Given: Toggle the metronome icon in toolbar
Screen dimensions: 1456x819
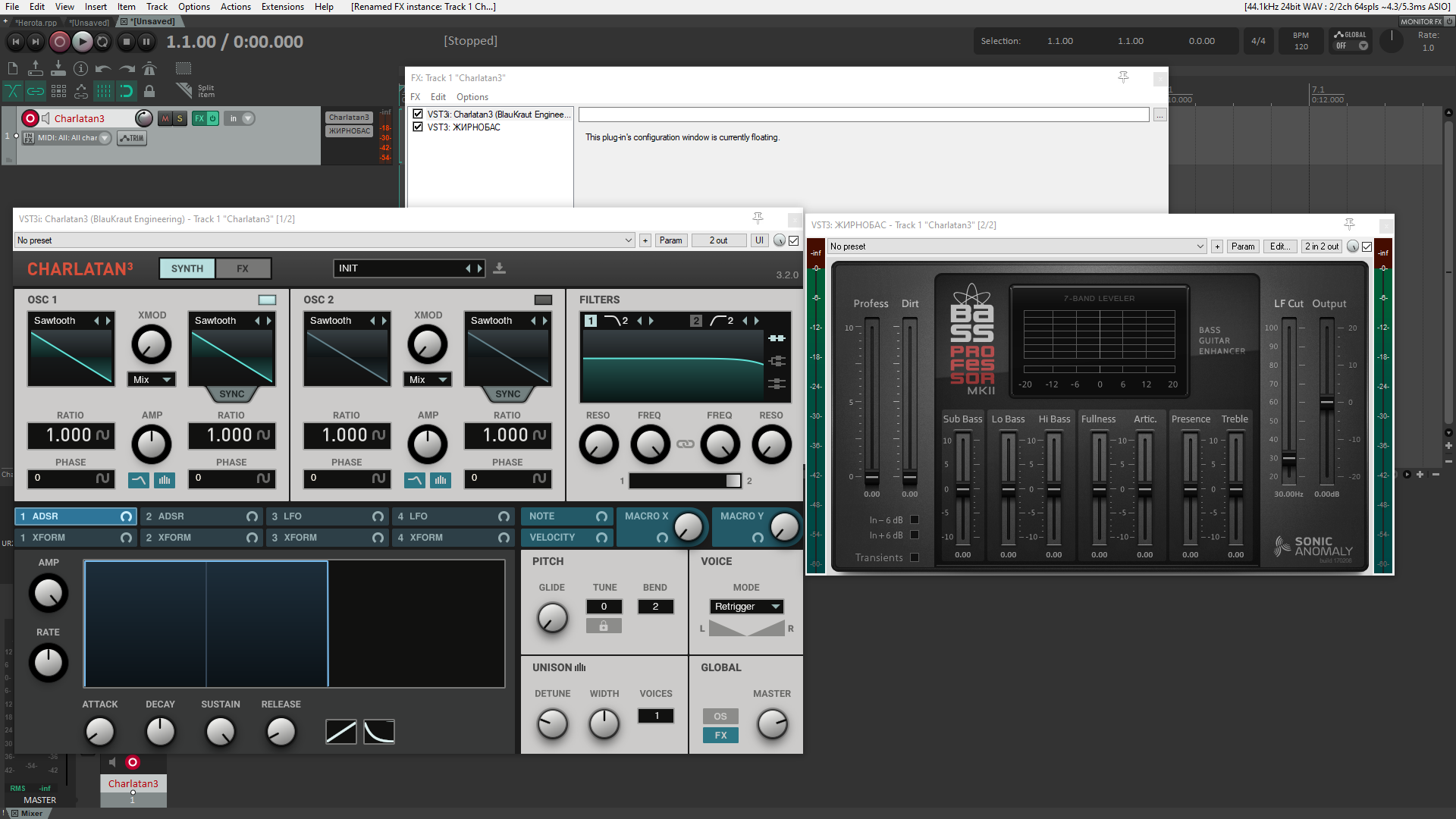Looking at the screenshot, I should pyautogui.click(x=149, y=69).
